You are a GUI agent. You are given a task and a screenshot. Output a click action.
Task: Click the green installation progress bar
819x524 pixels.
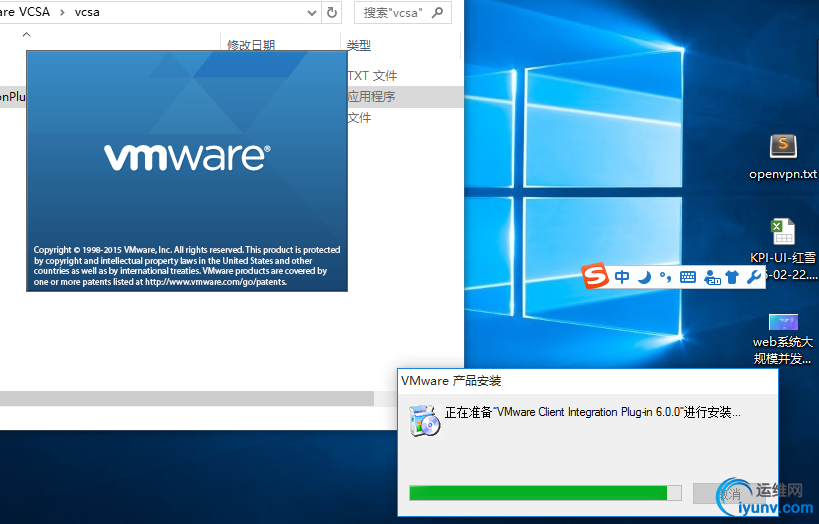(545, 493)
